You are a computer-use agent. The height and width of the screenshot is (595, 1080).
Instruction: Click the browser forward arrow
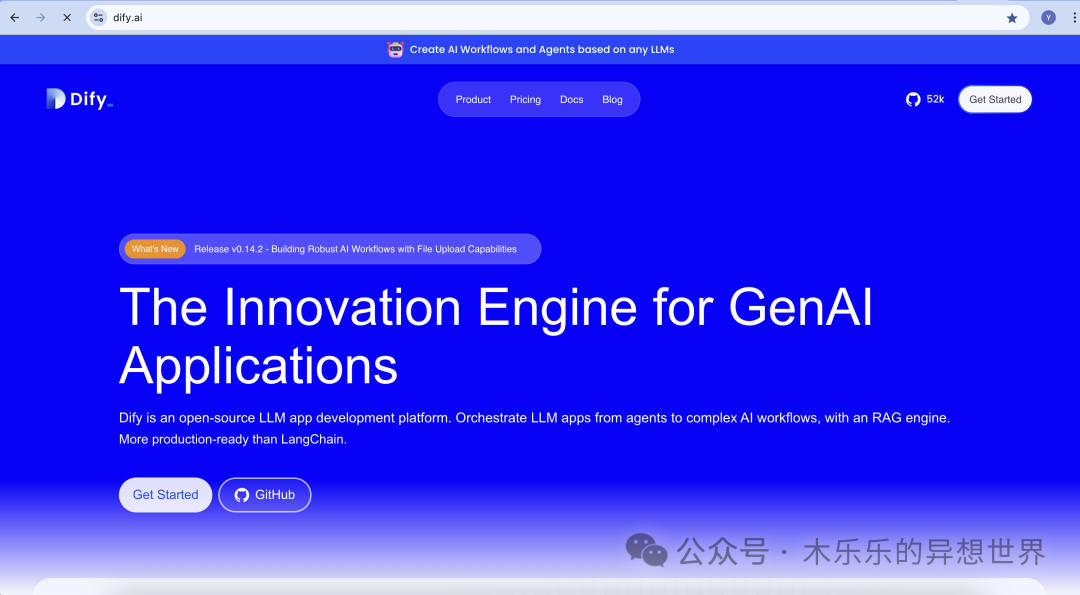[41, 18]
